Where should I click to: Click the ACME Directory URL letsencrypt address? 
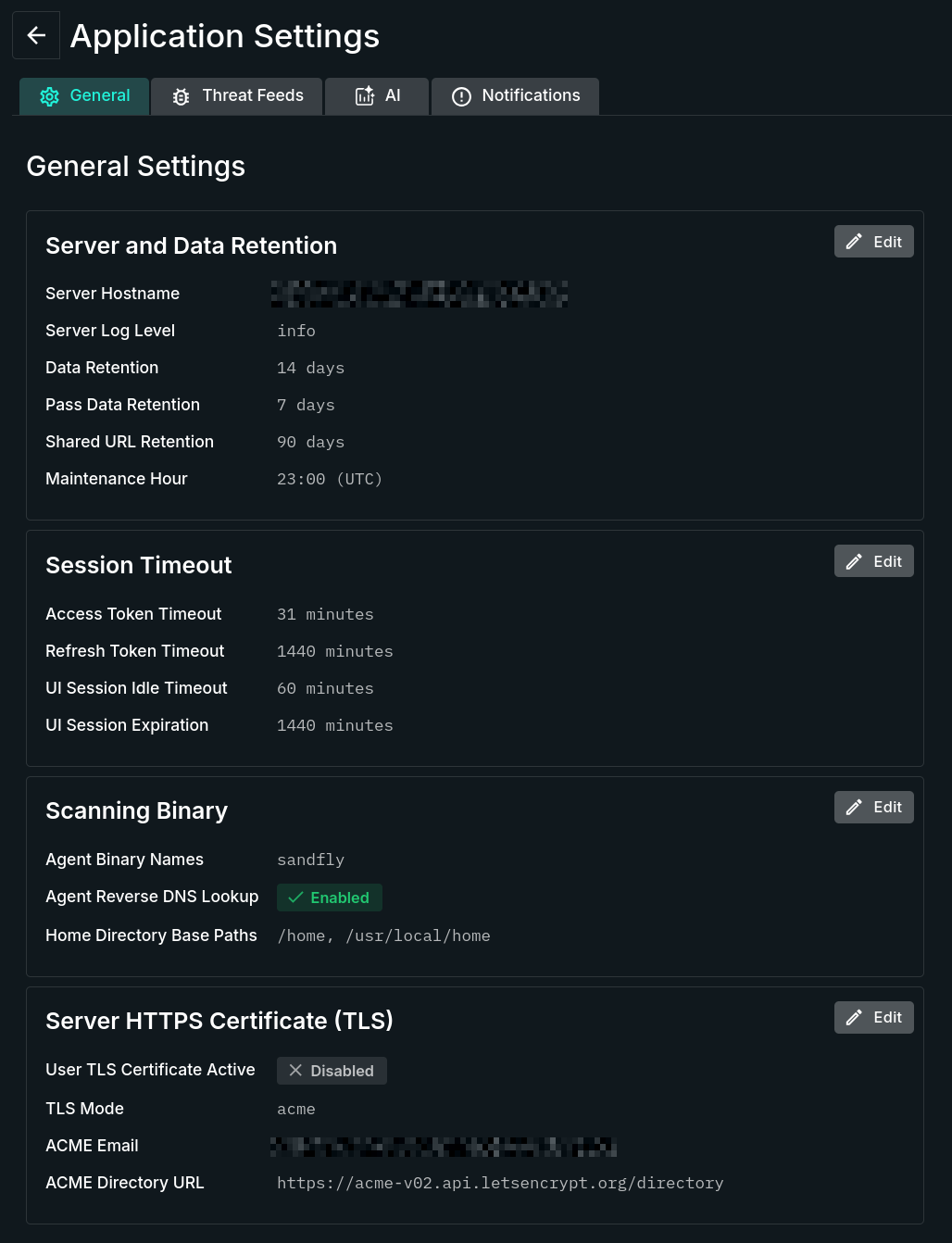500,1183
